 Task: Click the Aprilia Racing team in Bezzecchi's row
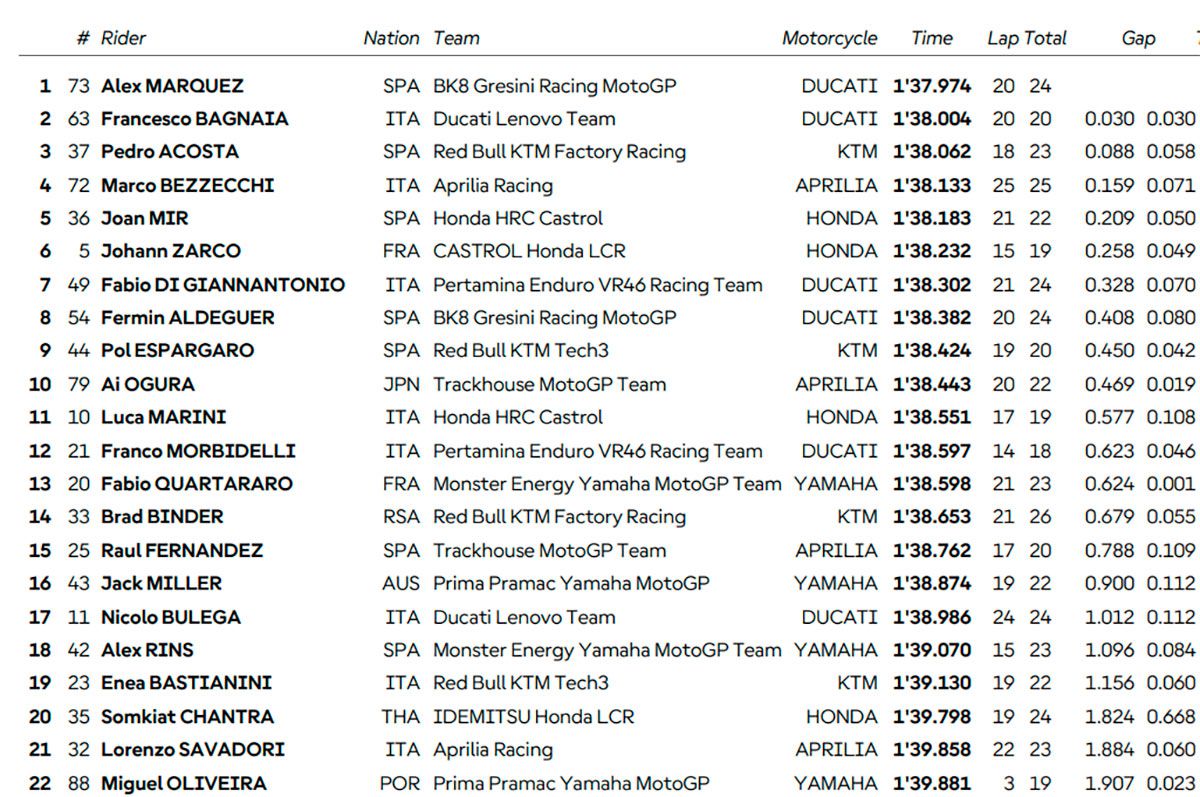[492, 185]
